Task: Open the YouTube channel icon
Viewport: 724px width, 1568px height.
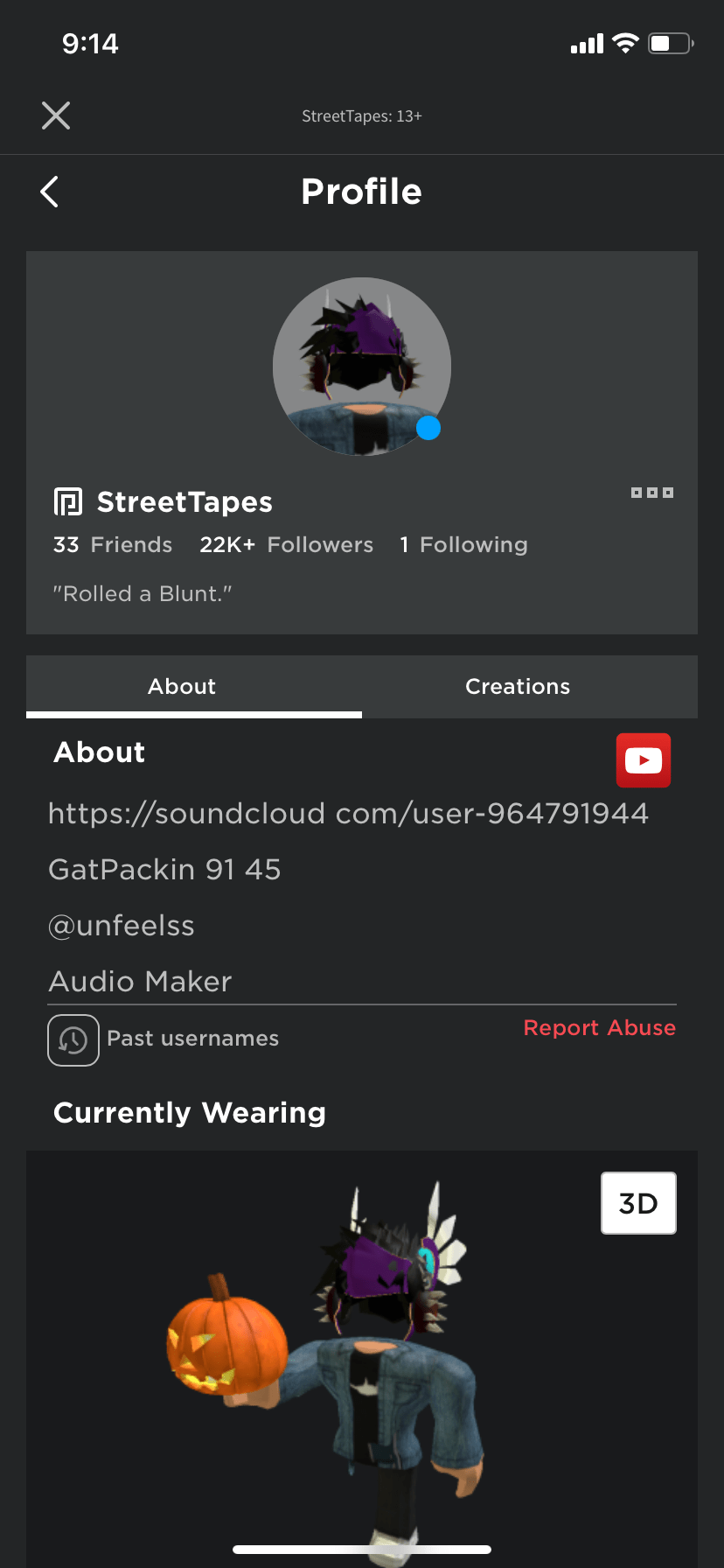Action: tap(643, 759)
